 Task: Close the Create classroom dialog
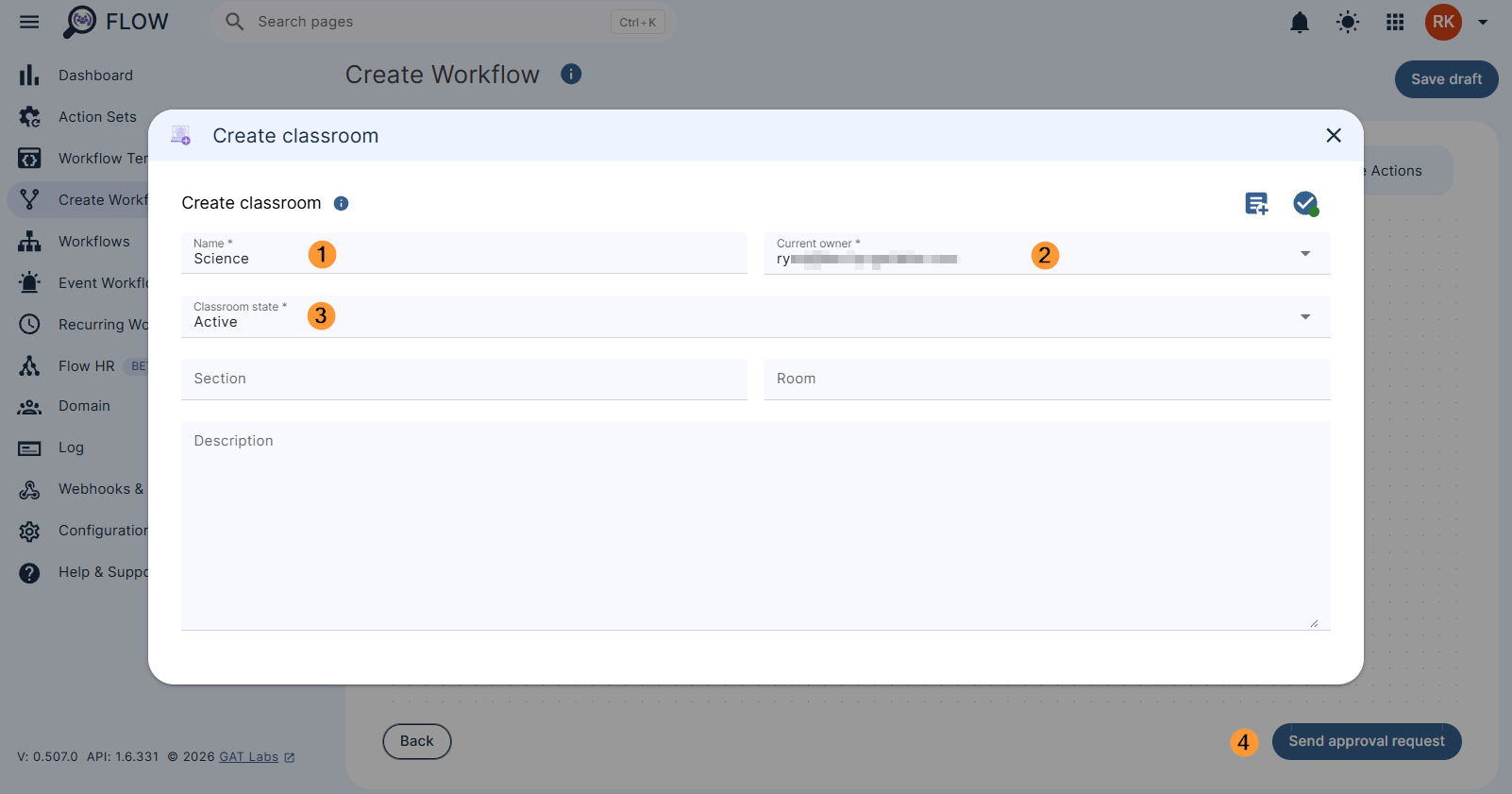click(1334, 135)
